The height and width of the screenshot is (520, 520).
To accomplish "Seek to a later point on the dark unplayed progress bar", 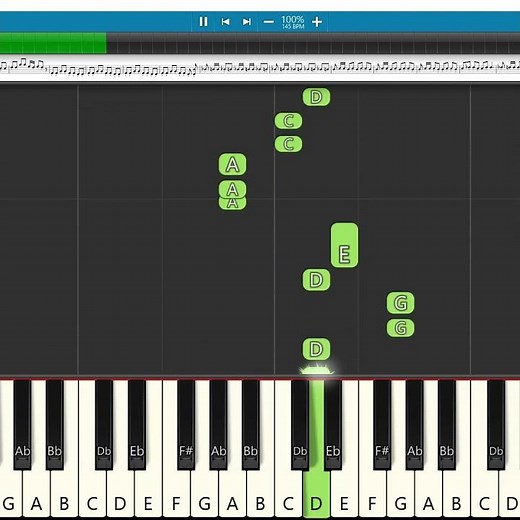I will [313, 43].
